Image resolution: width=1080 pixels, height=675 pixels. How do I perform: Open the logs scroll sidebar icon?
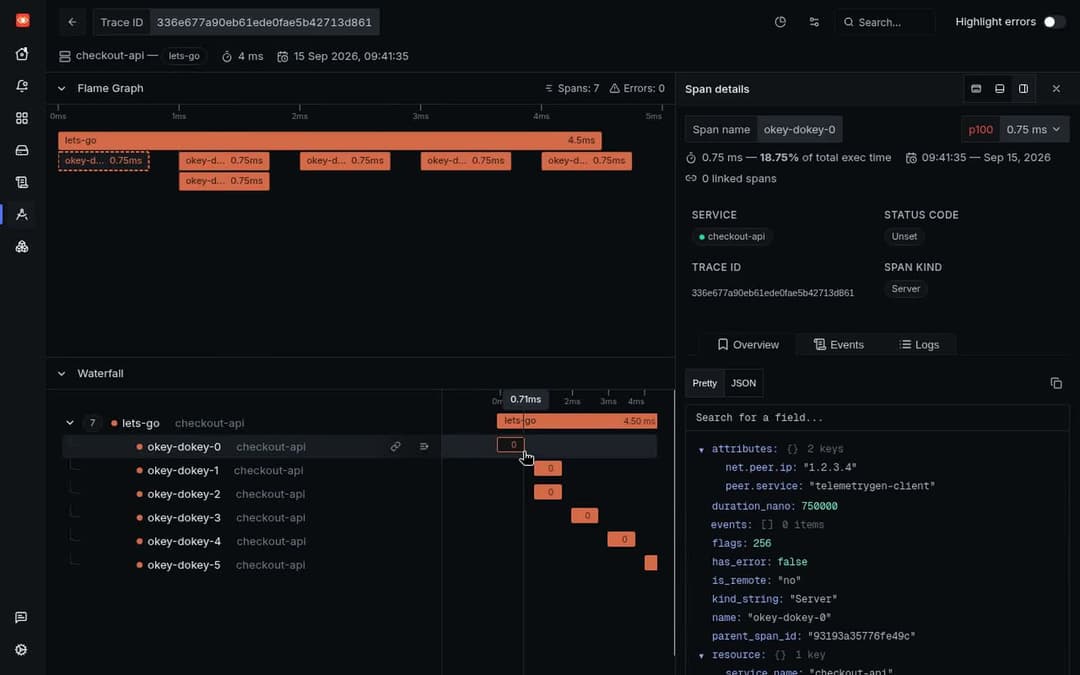tap(22, 182)
